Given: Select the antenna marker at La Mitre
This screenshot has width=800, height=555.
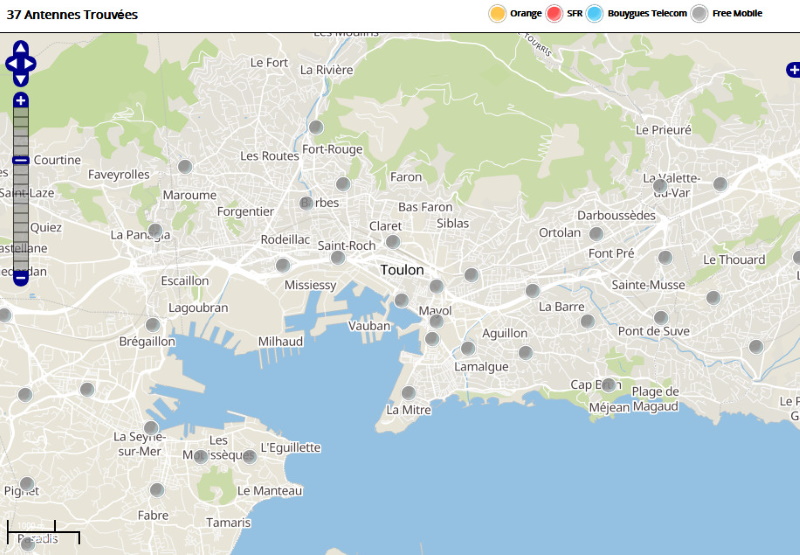Looking at the screenshot, I should (408, 392).
